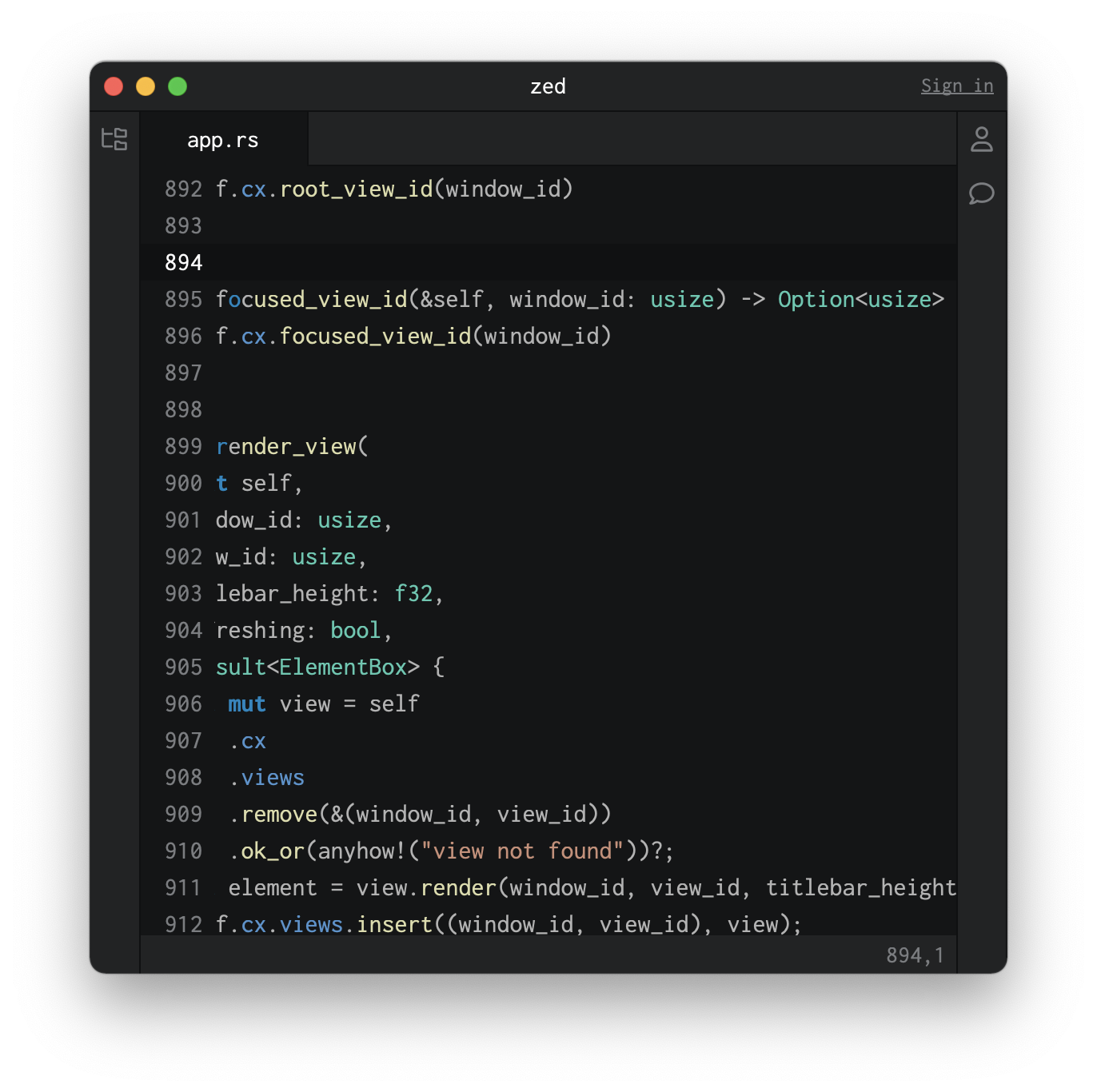Click "view not found" string on line 910
The image size is (1097, 1092).
click(x=522, y=851)
